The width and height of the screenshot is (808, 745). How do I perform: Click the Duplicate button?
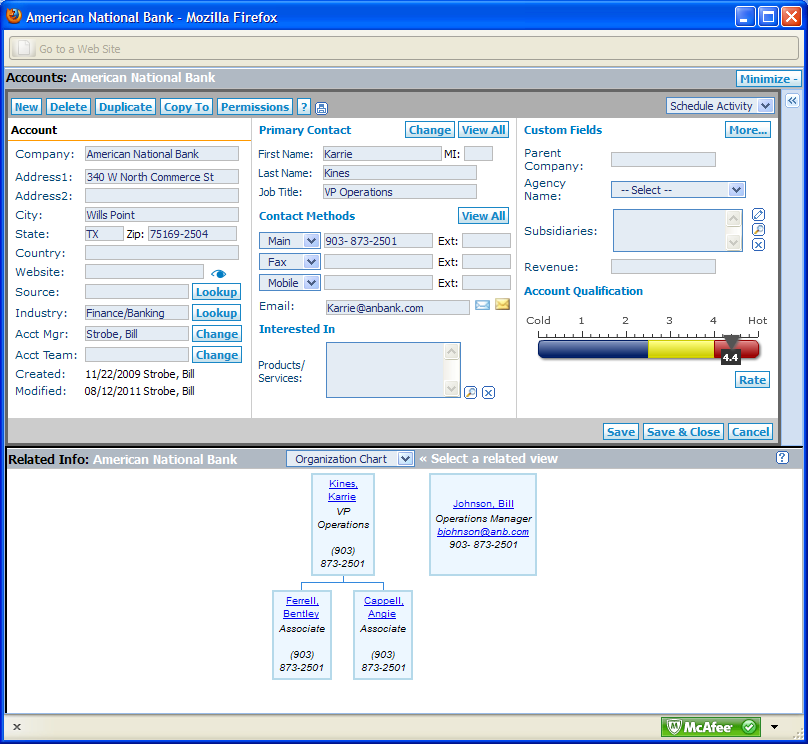pyautogui.click(x=126, y=107)
